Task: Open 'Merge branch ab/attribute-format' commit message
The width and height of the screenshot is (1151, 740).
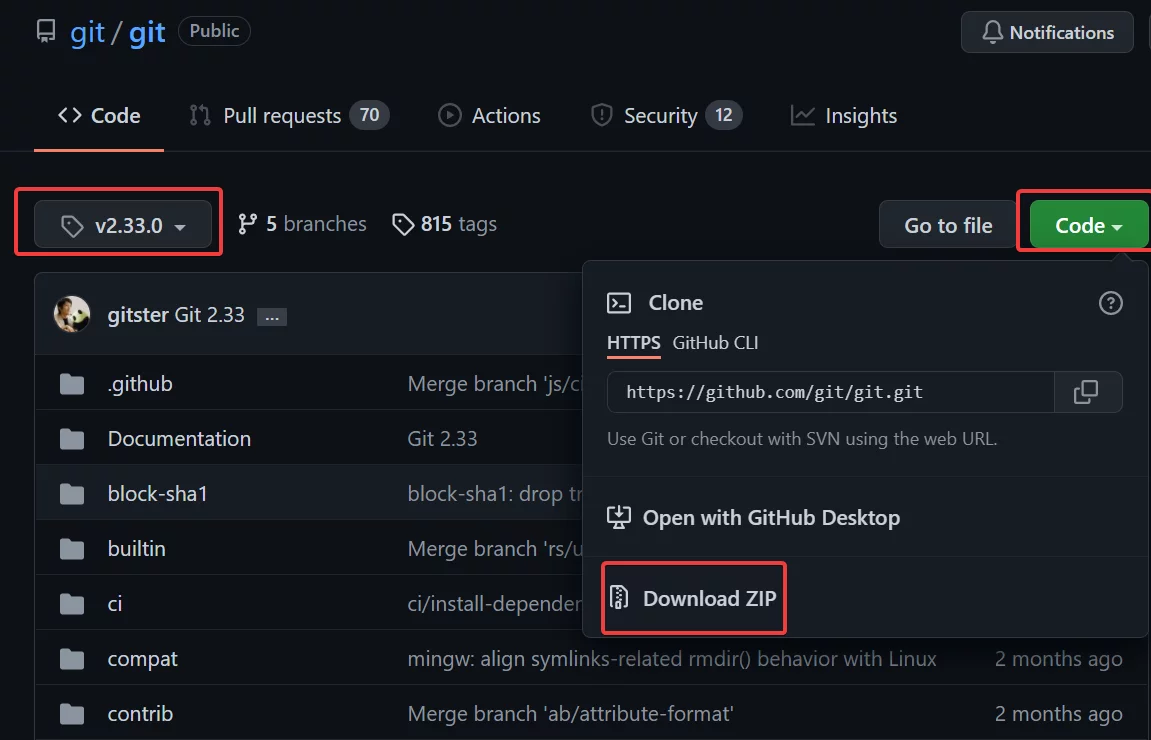Action: tap(570, 714)
